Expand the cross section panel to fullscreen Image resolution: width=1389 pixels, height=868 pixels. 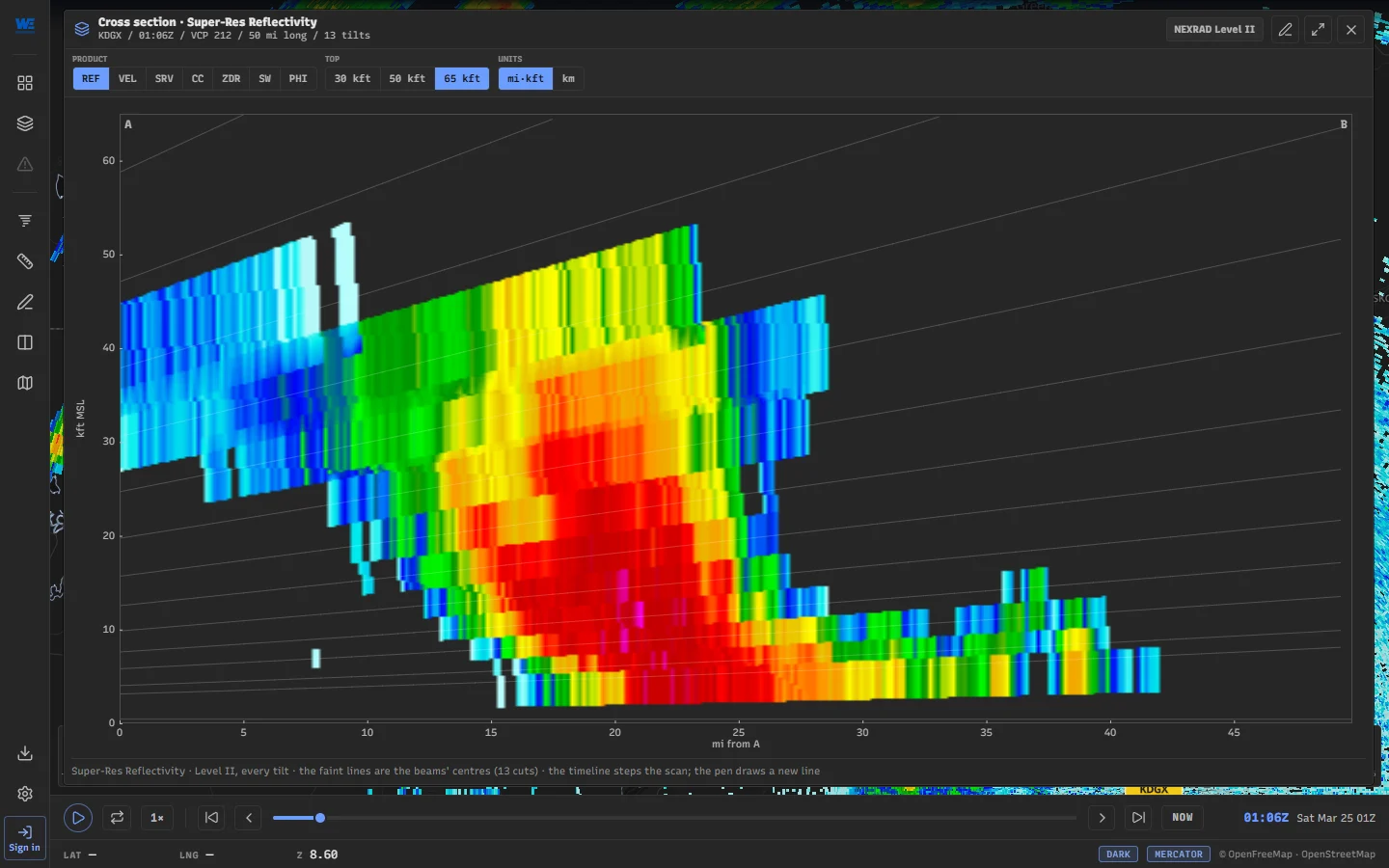coord(1318,30)
